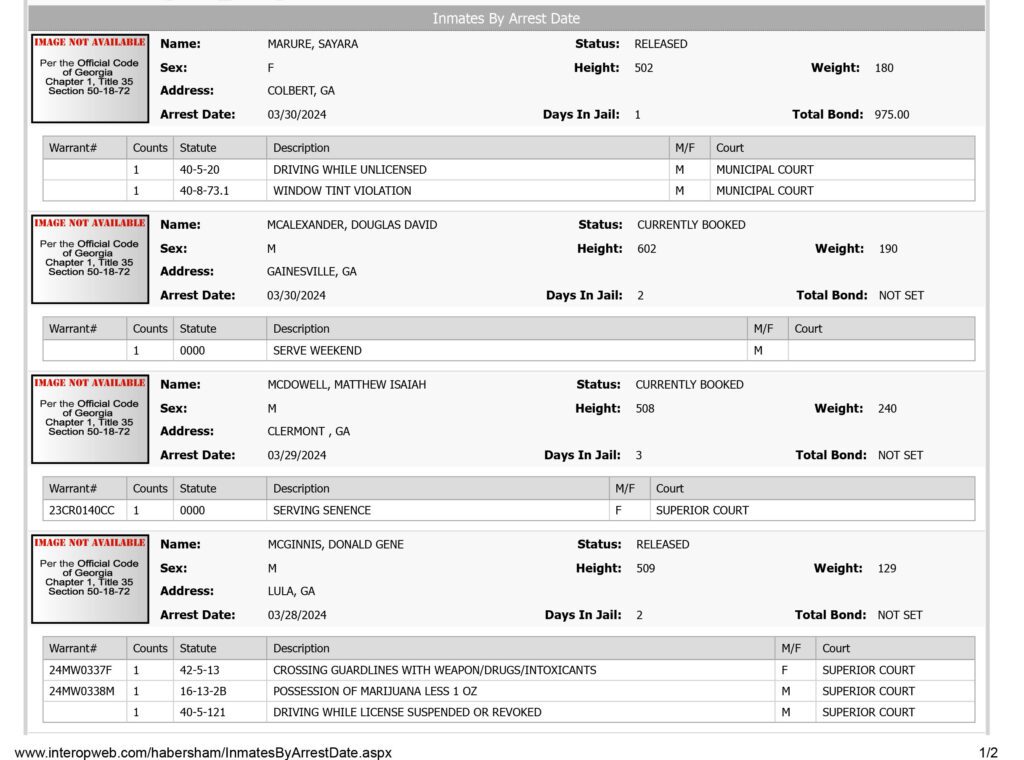The image size is (1024, 760).
Task: Click warrant number 24MW0338M
Action: pos(82,691)
